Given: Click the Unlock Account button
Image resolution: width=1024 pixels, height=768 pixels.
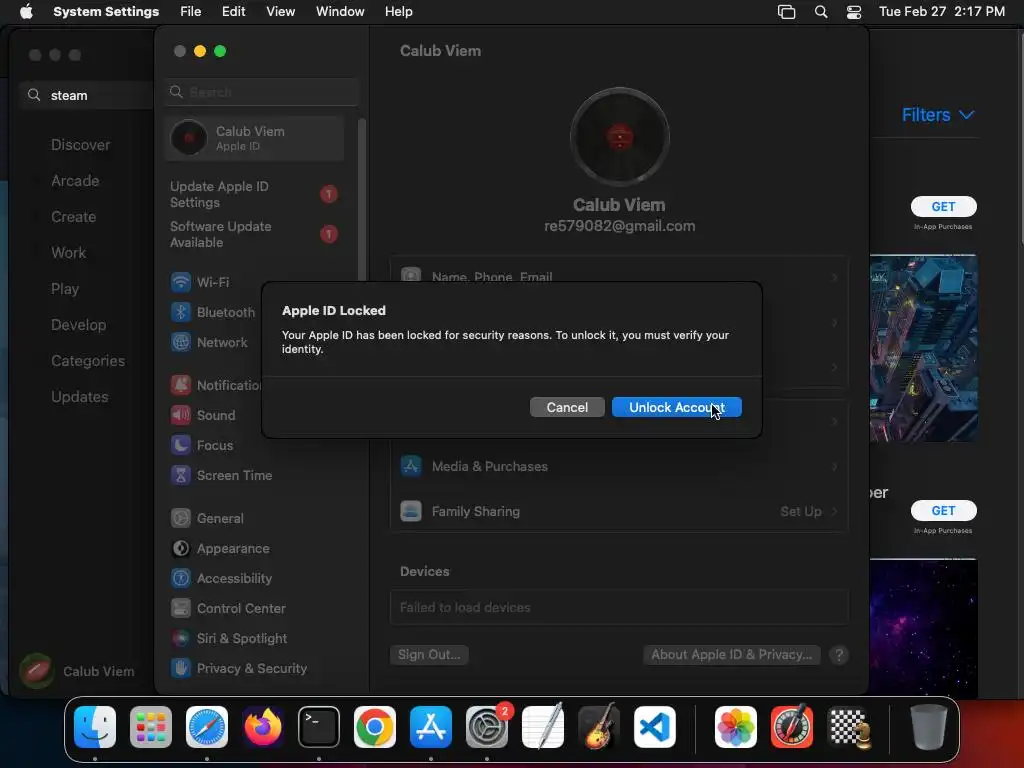Looking at the screenshot, I should point(677,407).
